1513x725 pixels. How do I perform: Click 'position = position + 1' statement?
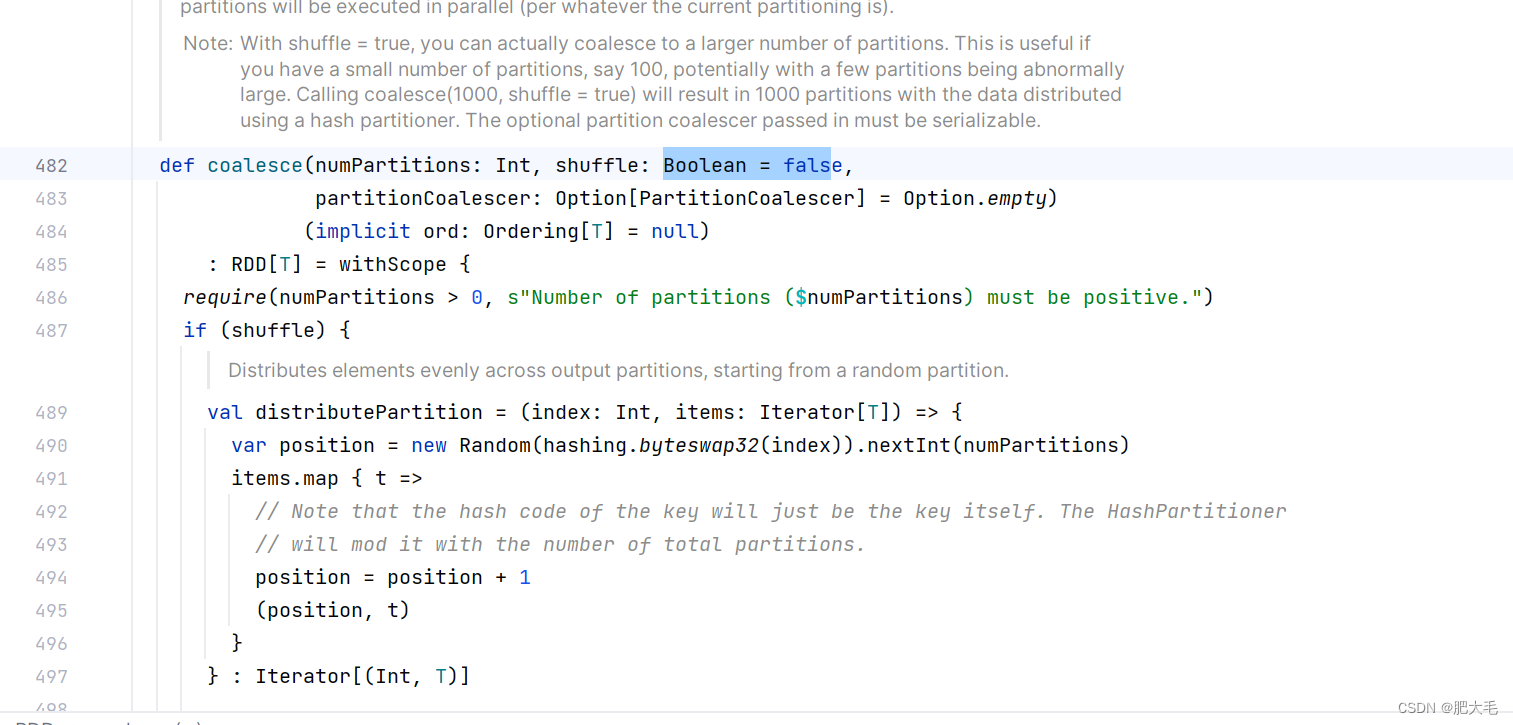(393, 577)
